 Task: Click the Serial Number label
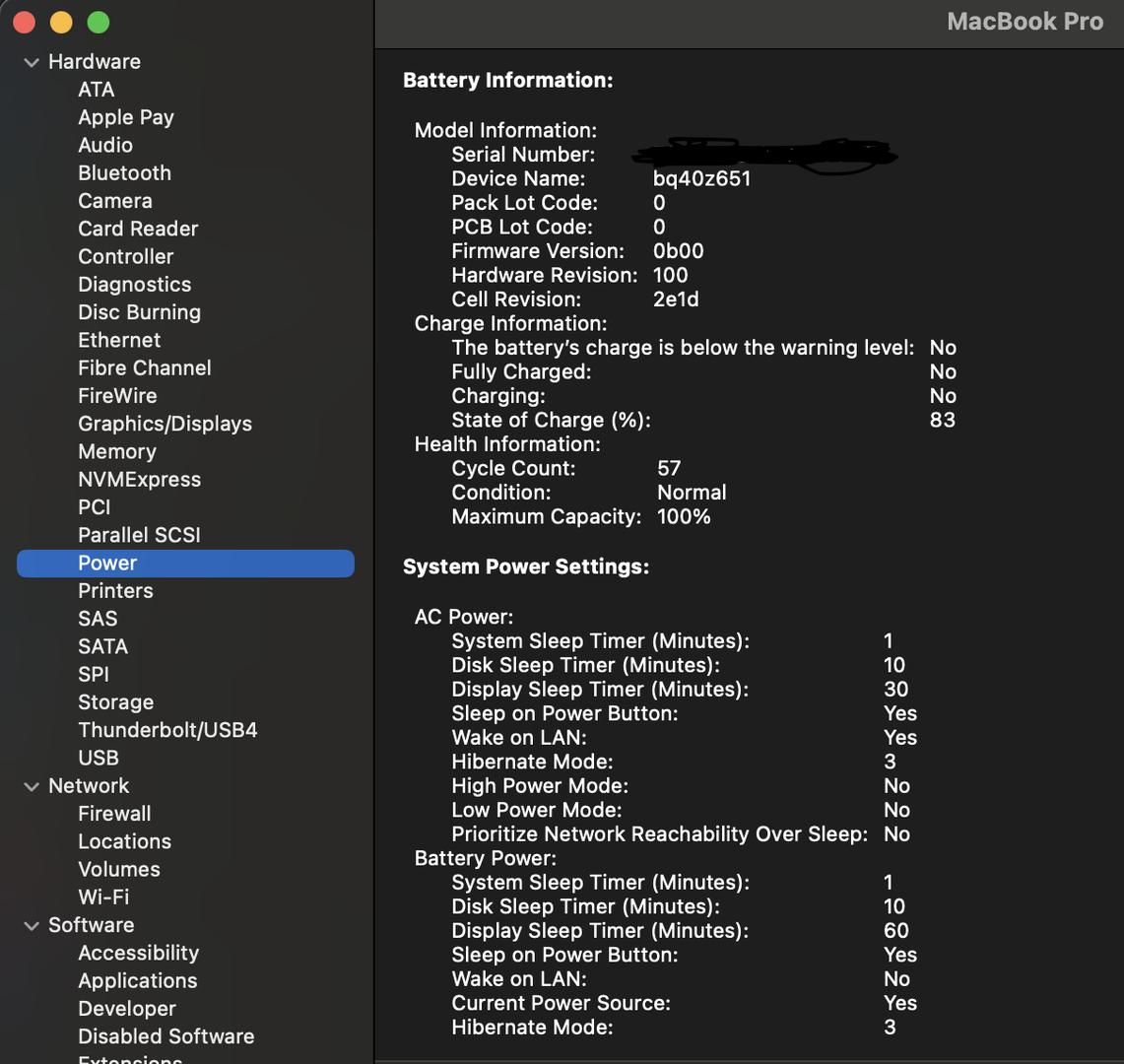click(523, 155)
